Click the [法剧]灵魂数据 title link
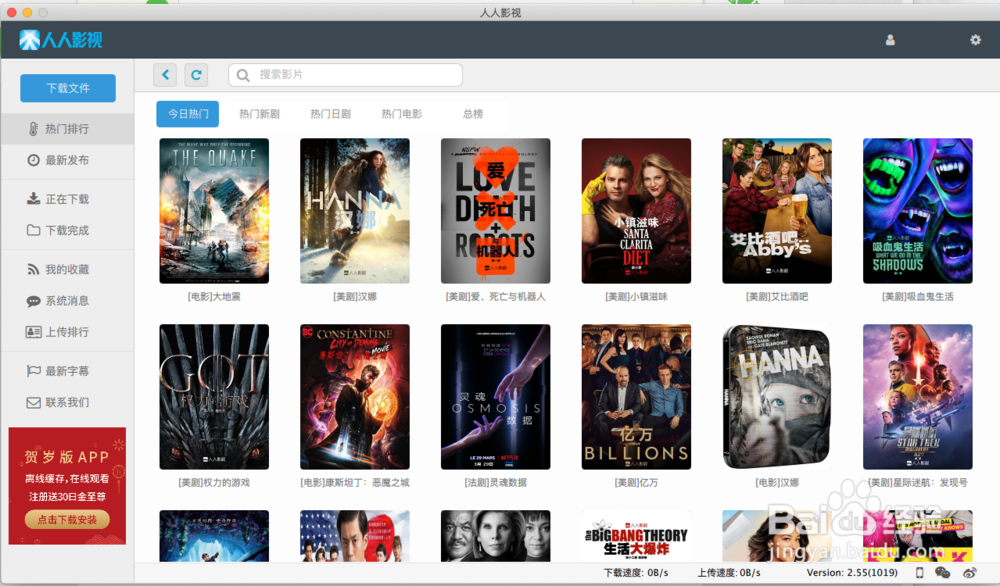Screen dimensions: 1000x586 click(x=496, y=483)
